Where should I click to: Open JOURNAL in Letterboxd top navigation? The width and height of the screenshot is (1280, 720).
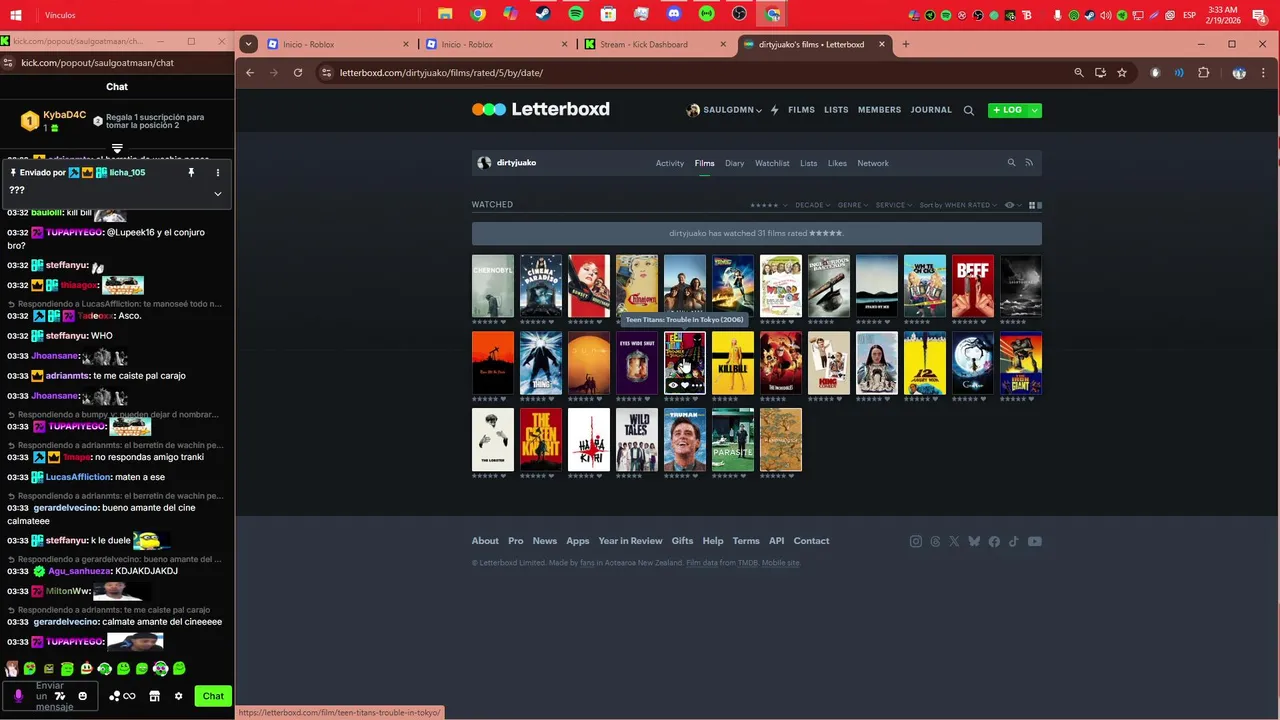point(931,110)
